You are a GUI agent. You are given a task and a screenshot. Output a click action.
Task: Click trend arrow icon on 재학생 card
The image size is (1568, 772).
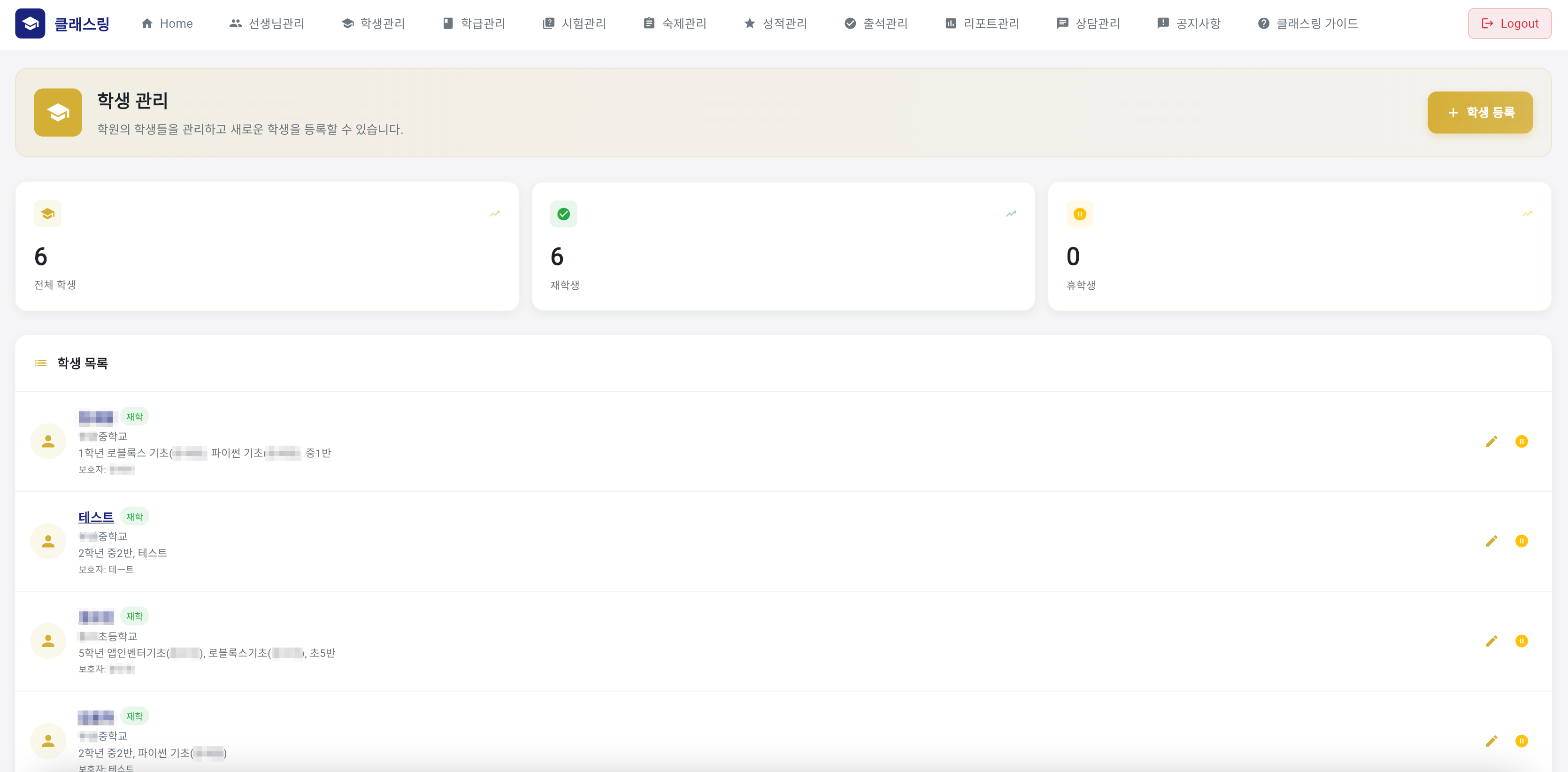[1011, 214]
